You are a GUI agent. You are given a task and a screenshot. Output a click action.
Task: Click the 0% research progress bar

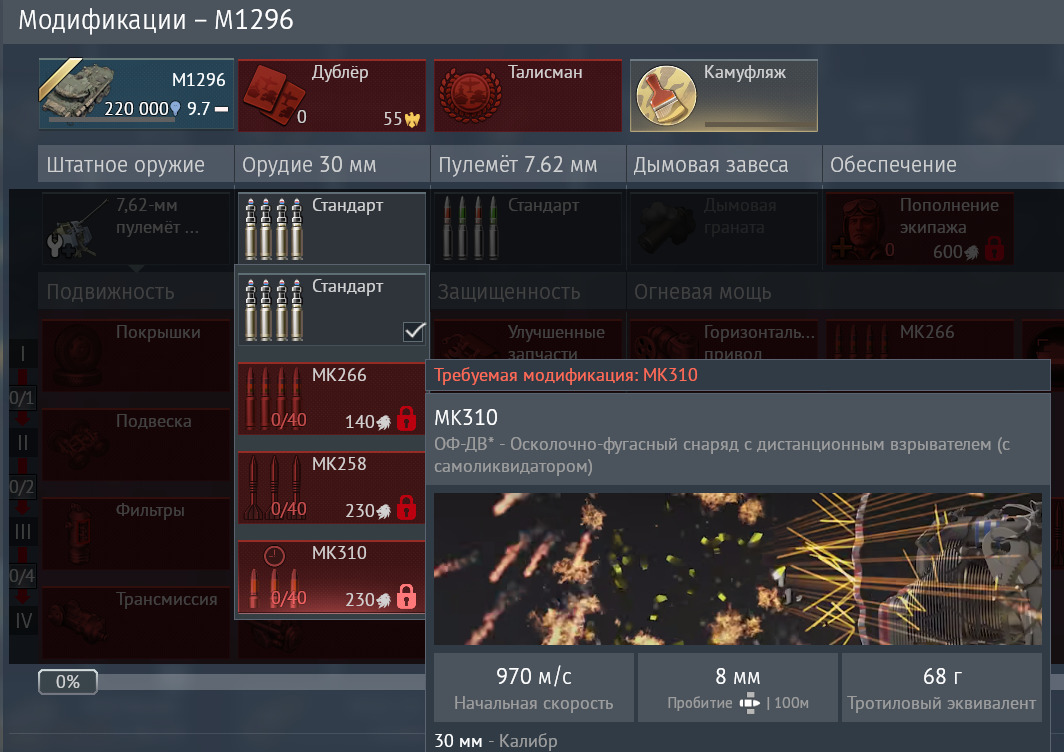pos(68,682)
